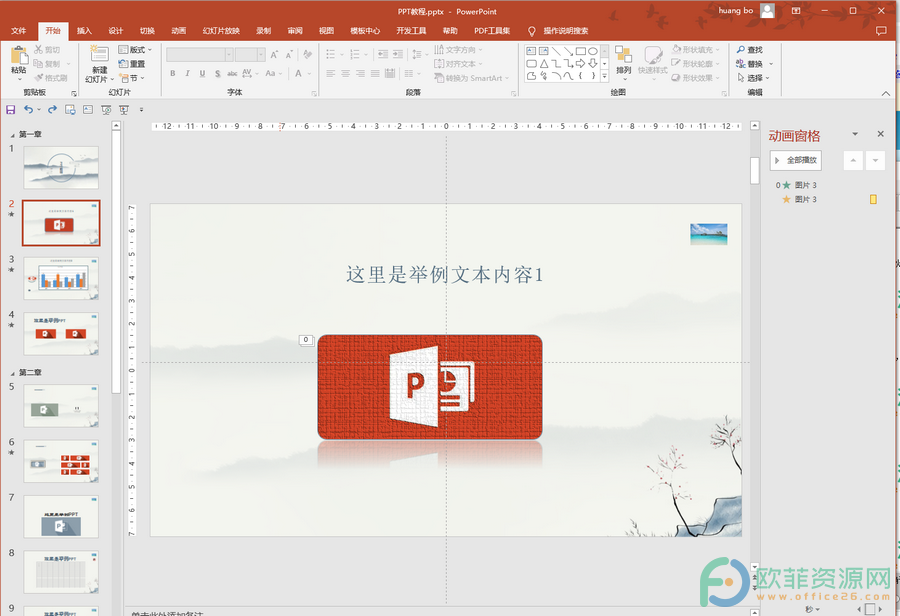This screenshot has height=616, width=900.
Task: Pick the oval shape in the shapes gallery
Action: [x=593, y=51]
